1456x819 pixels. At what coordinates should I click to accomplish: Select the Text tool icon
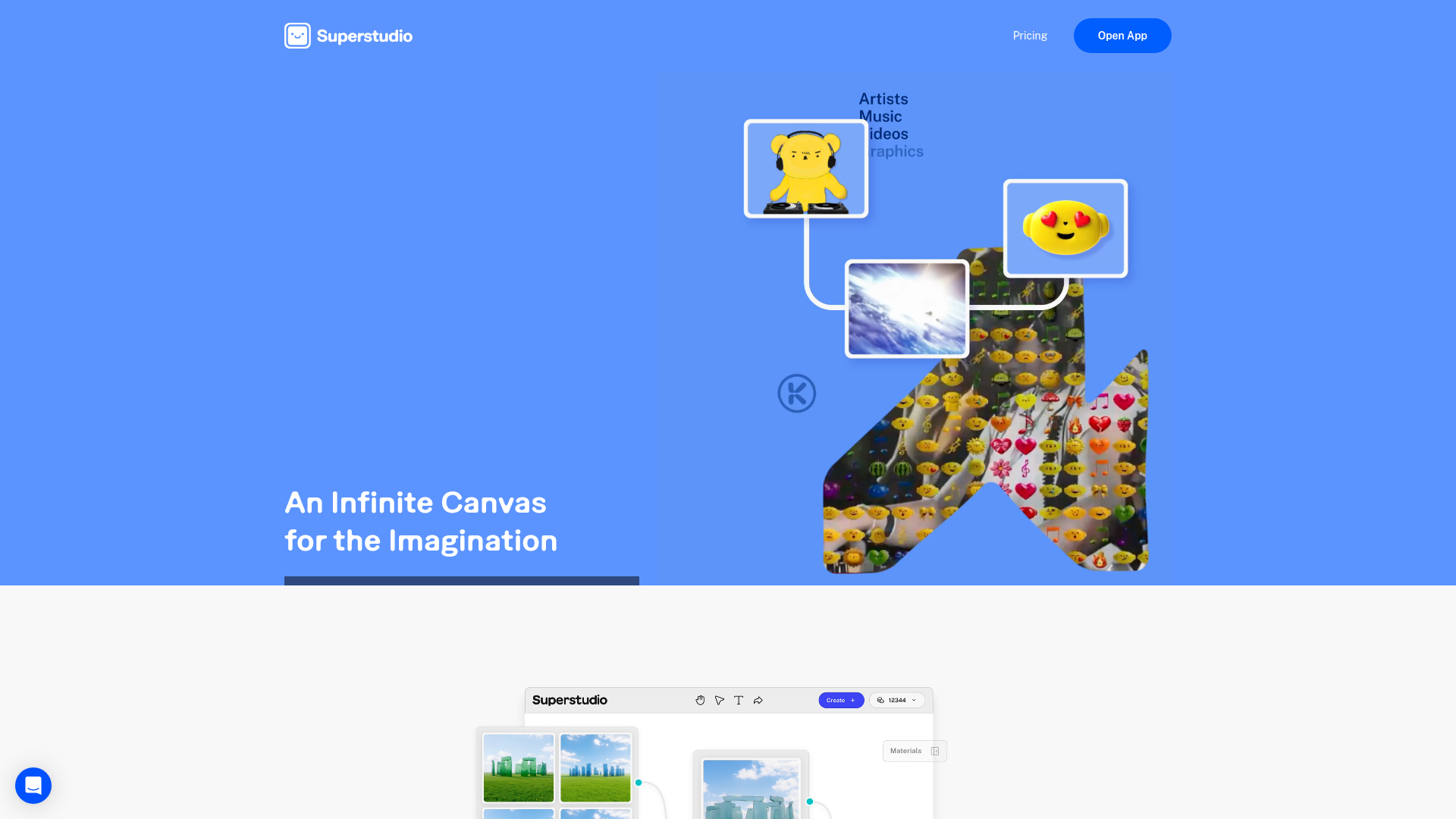[x=739, y=700]
